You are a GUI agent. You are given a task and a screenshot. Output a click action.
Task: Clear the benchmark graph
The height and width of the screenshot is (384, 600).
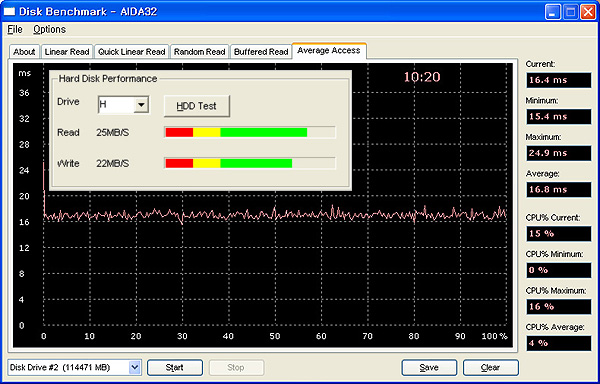point(491,368)
